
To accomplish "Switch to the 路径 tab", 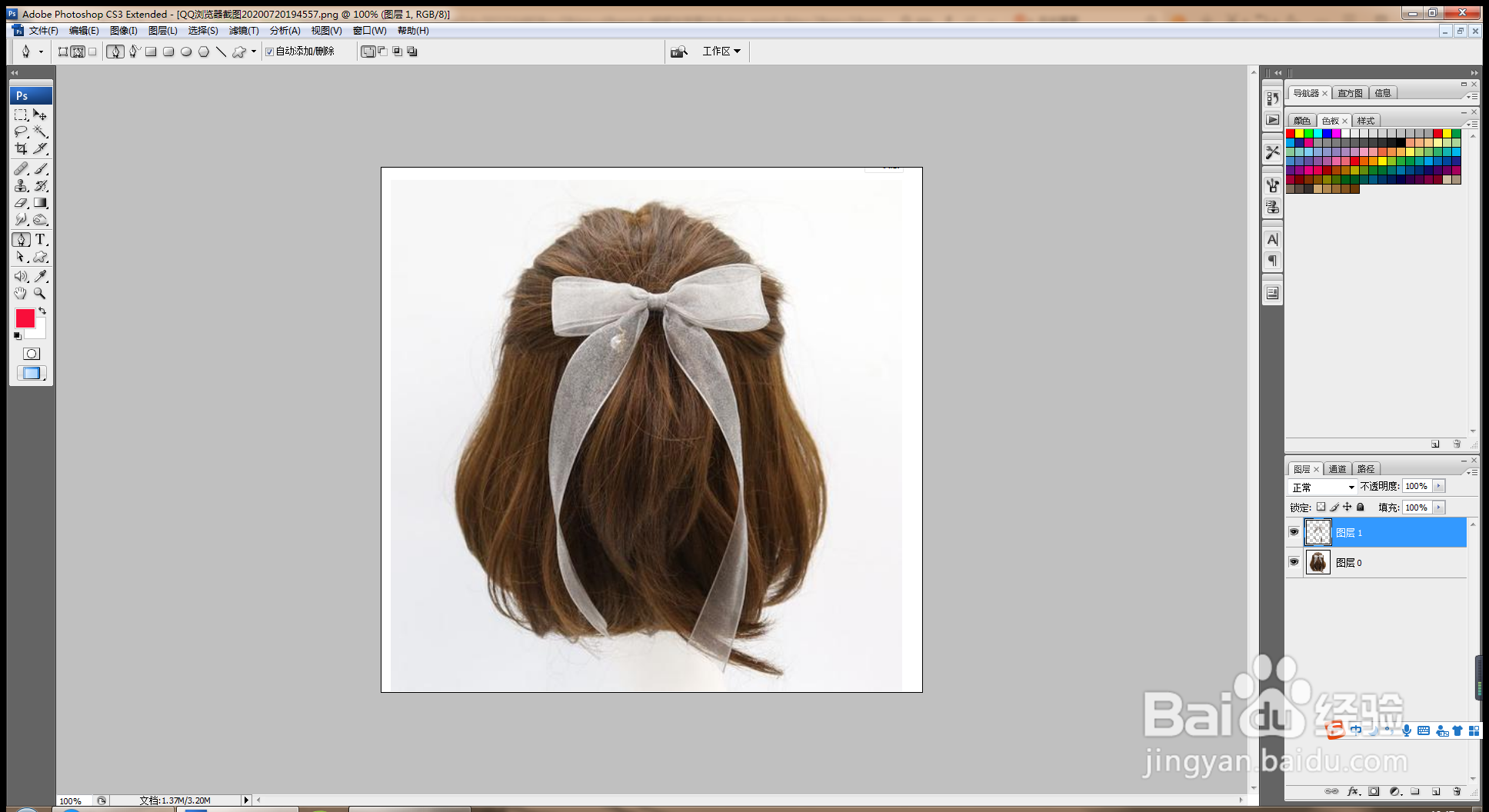I will (1366, 469).
